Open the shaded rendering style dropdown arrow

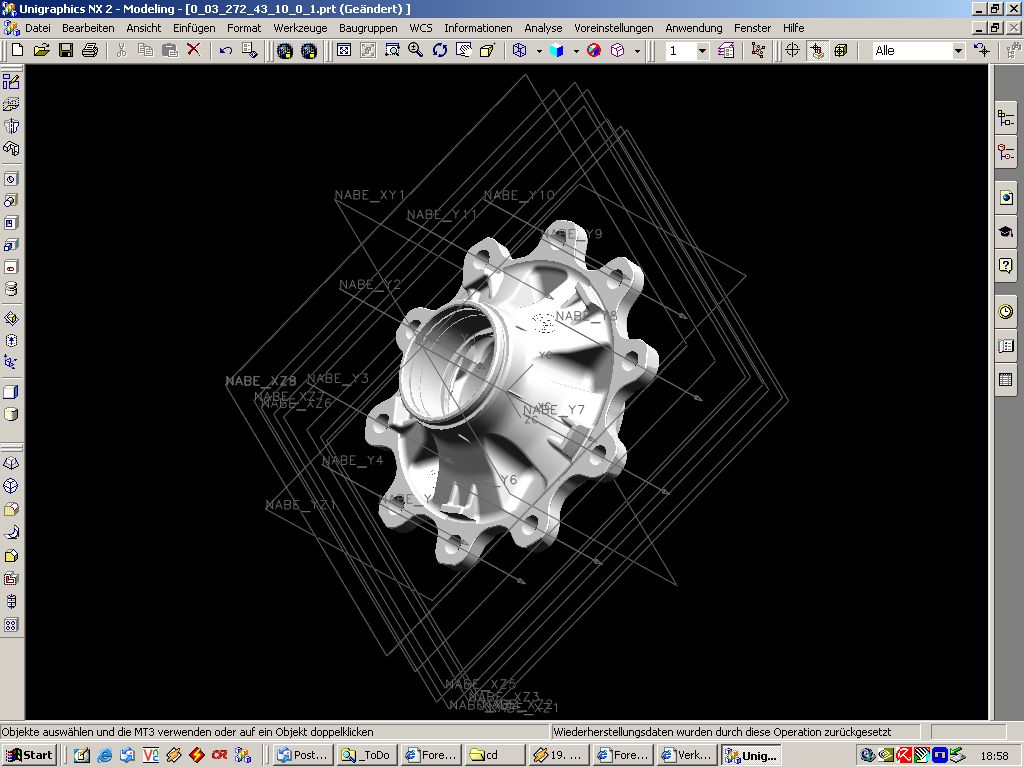(576, 51)
